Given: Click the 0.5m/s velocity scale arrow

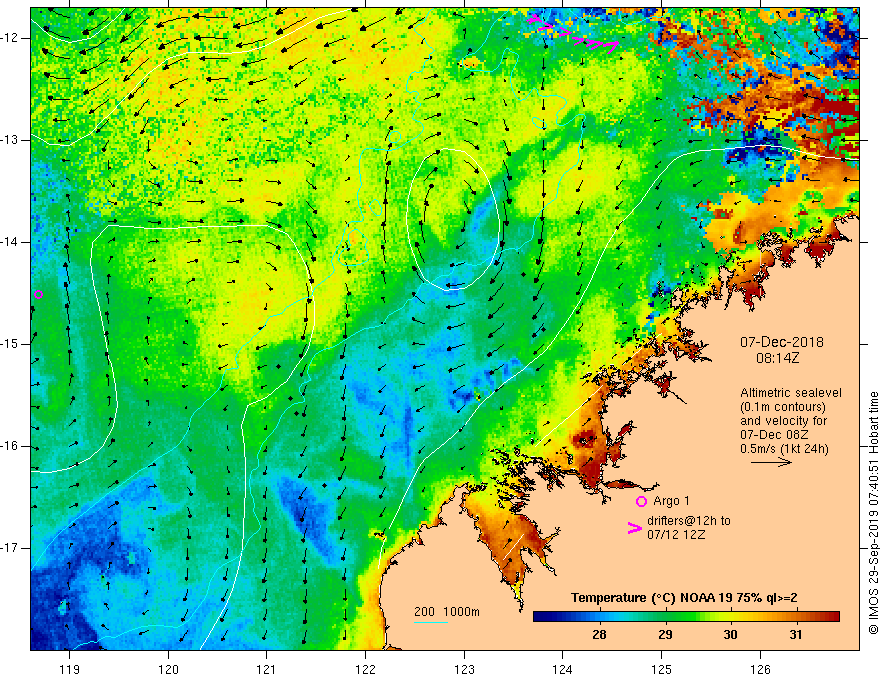Looking at the screenshot, I should click(x=771, y=462).
